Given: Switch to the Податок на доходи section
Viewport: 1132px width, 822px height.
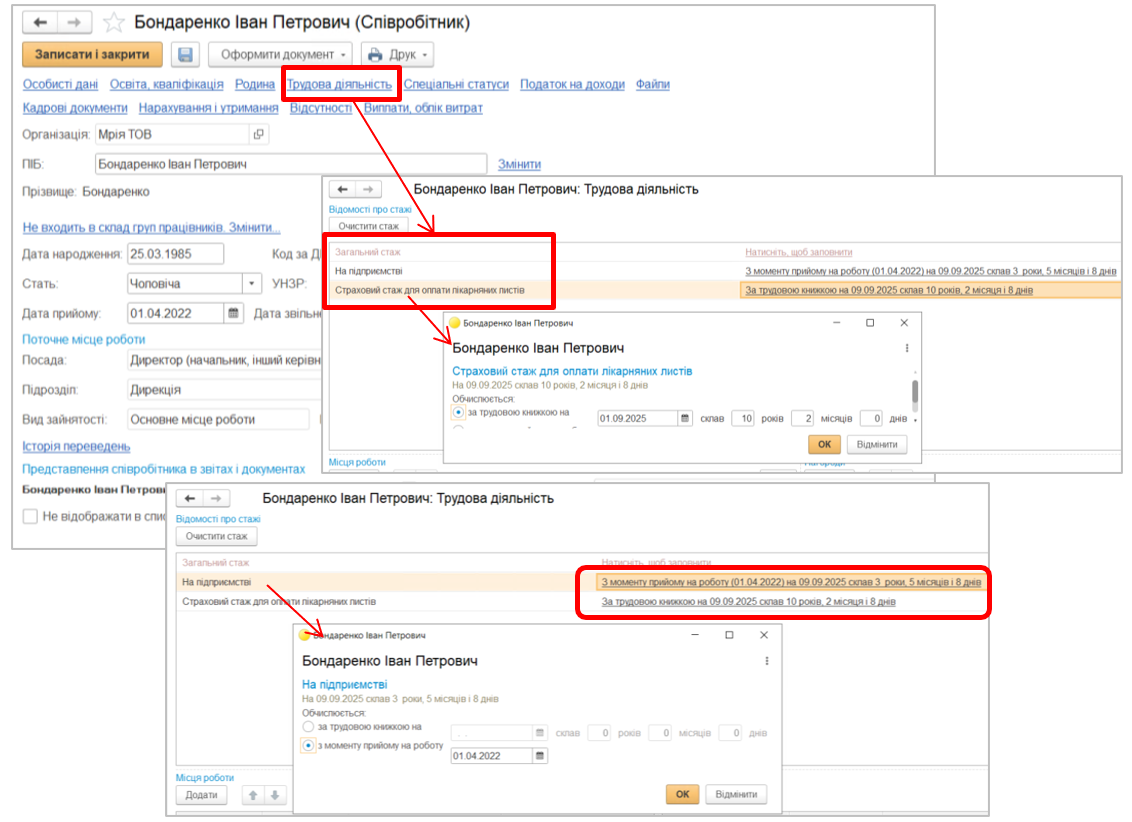Looking at the screenshot, I should point(572,84).
